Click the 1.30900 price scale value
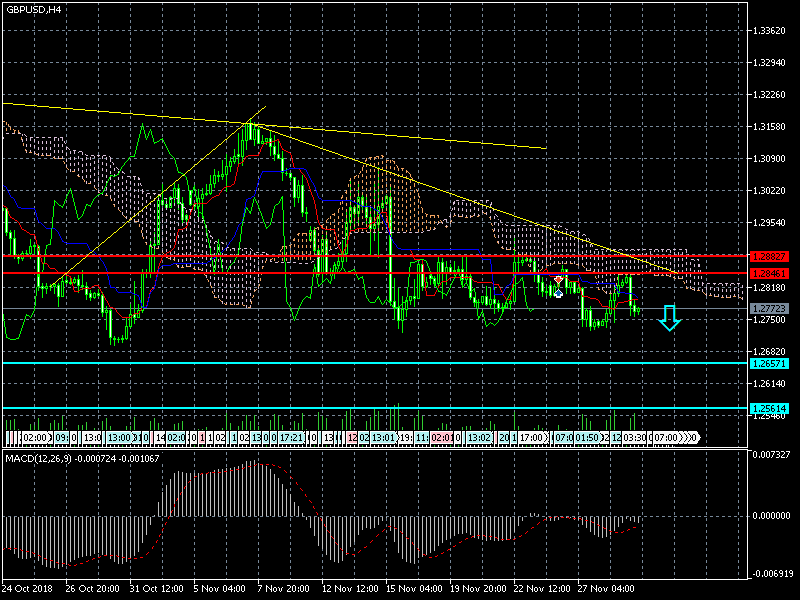This screenshot has height=600, width=800. point(771,159)
